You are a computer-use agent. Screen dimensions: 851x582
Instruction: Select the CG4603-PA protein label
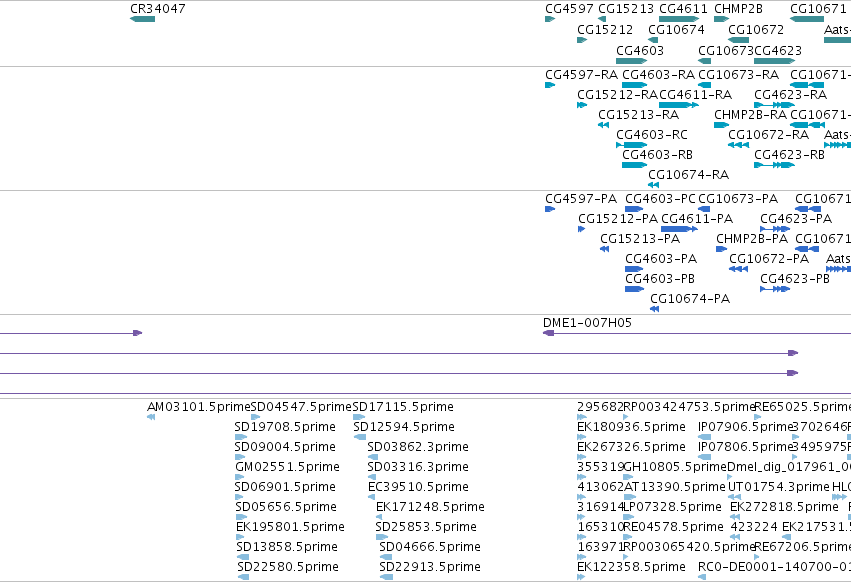click(x=661, y=259)
